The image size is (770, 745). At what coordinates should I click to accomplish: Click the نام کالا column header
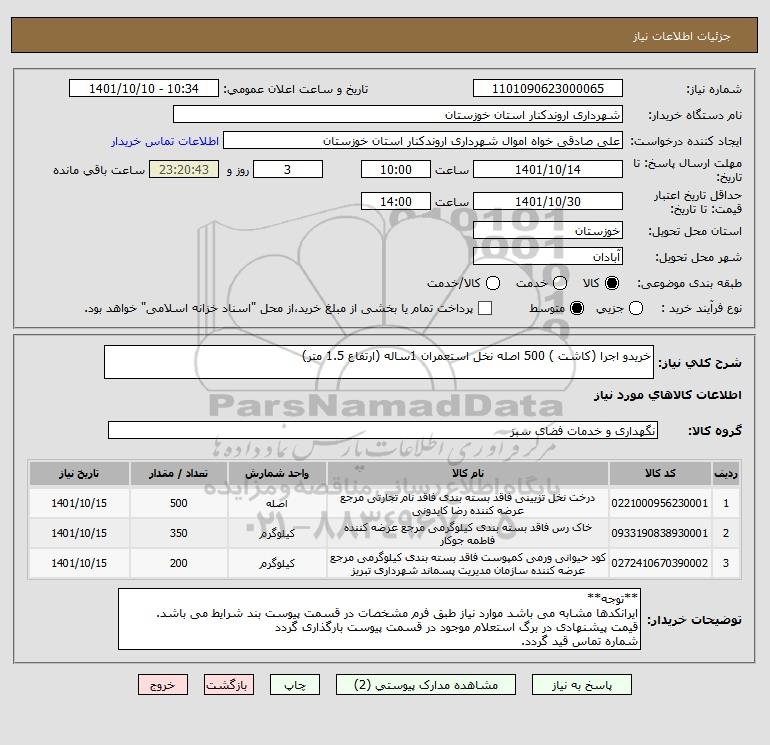pyautogui.click(x=468, y=473)
